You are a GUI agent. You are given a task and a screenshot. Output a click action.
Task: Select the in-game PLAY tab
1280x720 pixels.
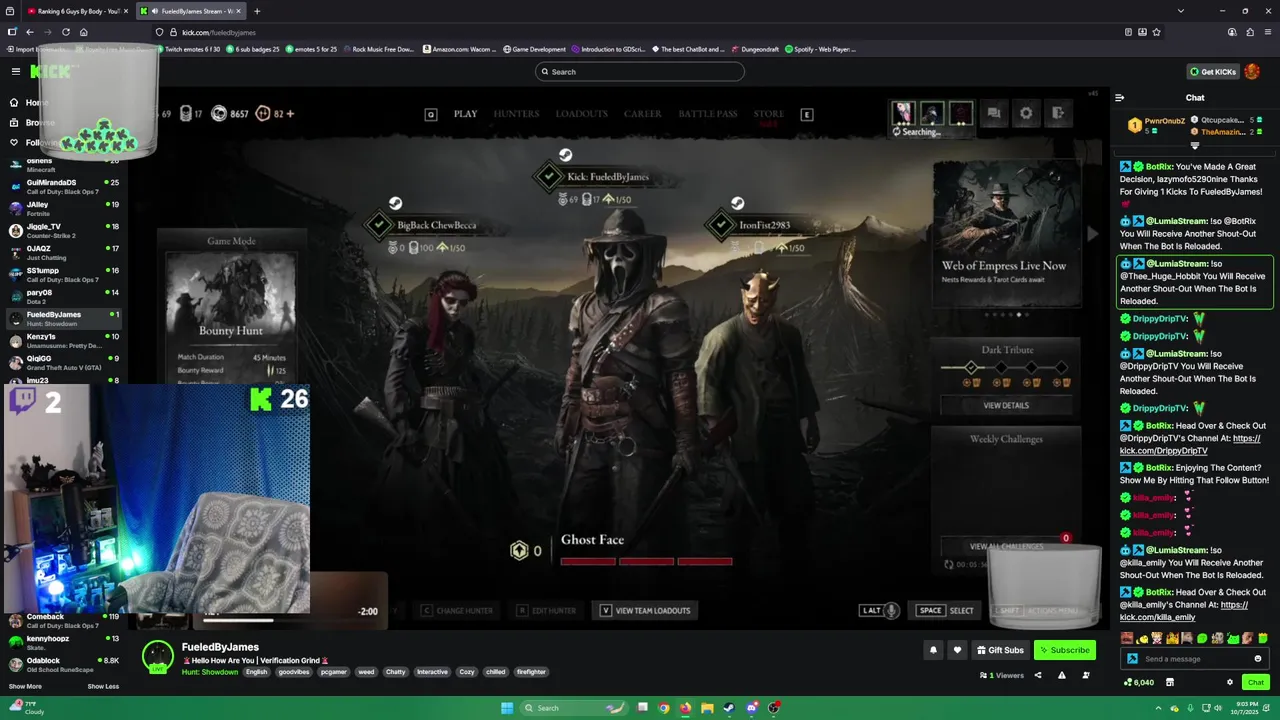click(465, 114)
